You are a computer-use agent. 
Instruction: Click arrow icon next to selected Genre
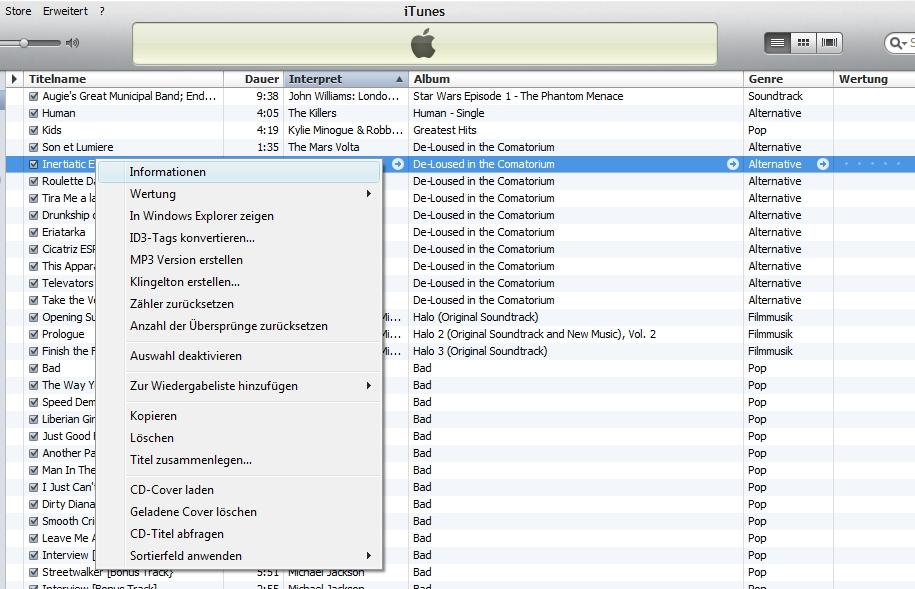coord(823,164)
